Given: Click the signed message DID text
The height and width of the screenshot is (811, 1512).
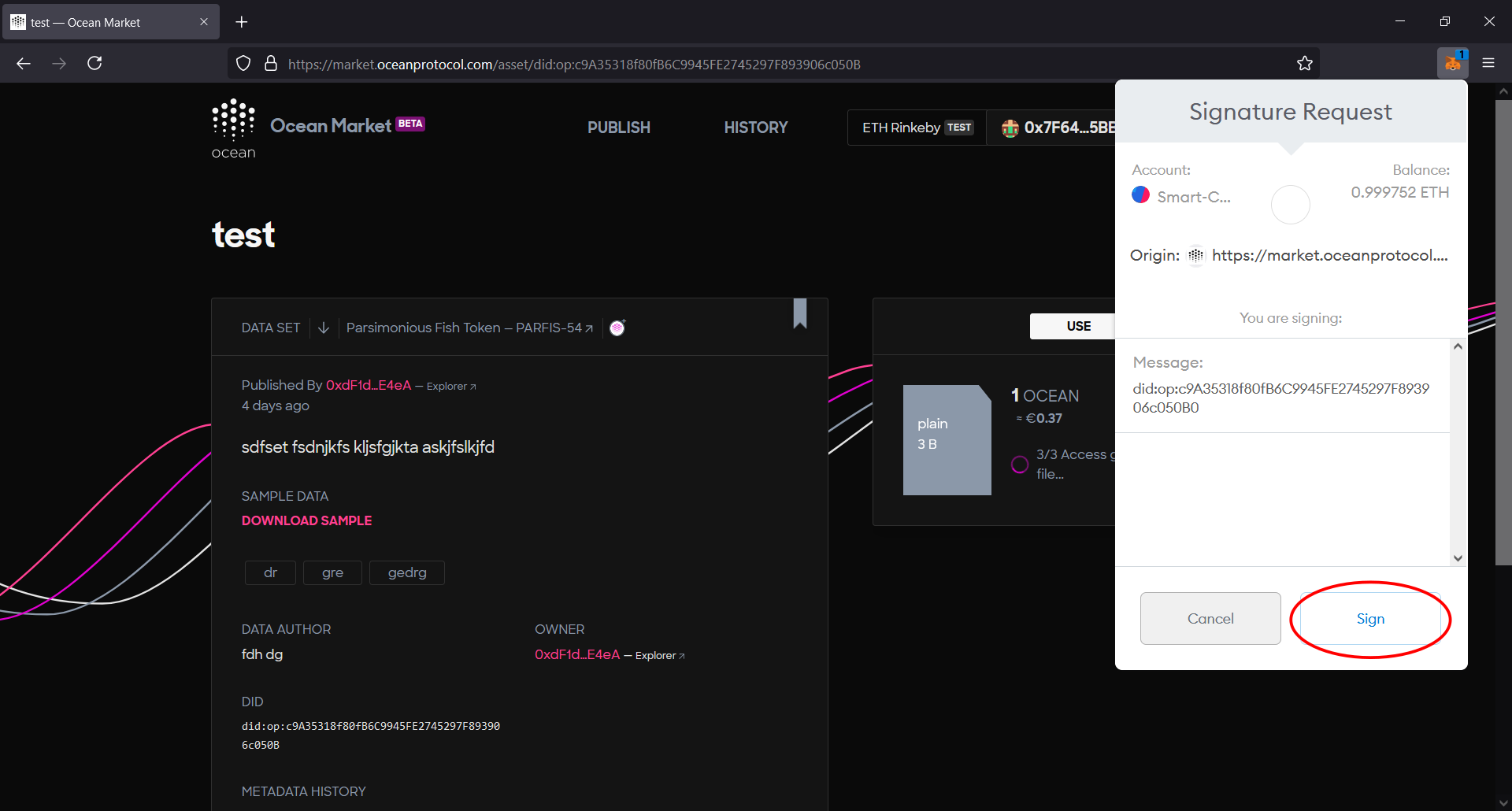Looking at the screenshot, I should click(1280, 398).
